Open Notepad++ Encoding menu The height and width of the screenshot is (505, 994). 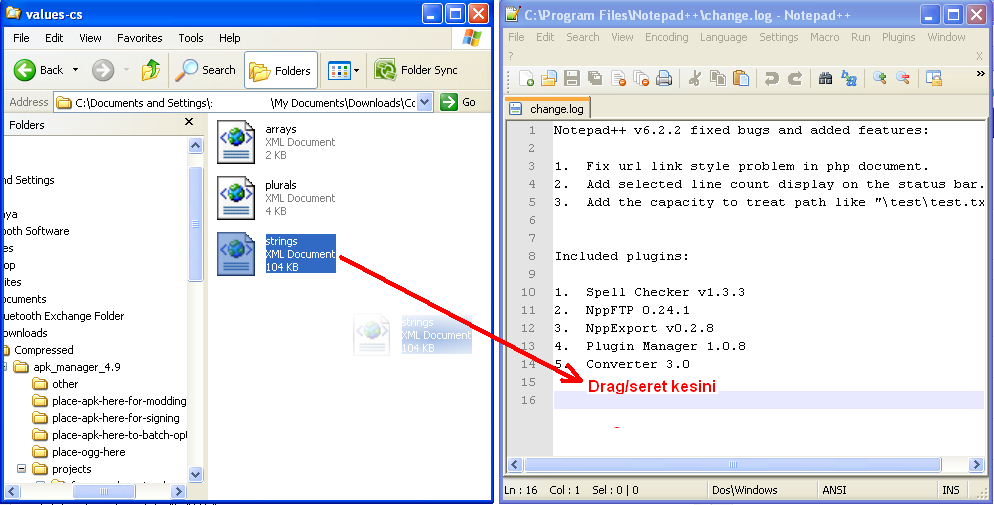(666, 37)
